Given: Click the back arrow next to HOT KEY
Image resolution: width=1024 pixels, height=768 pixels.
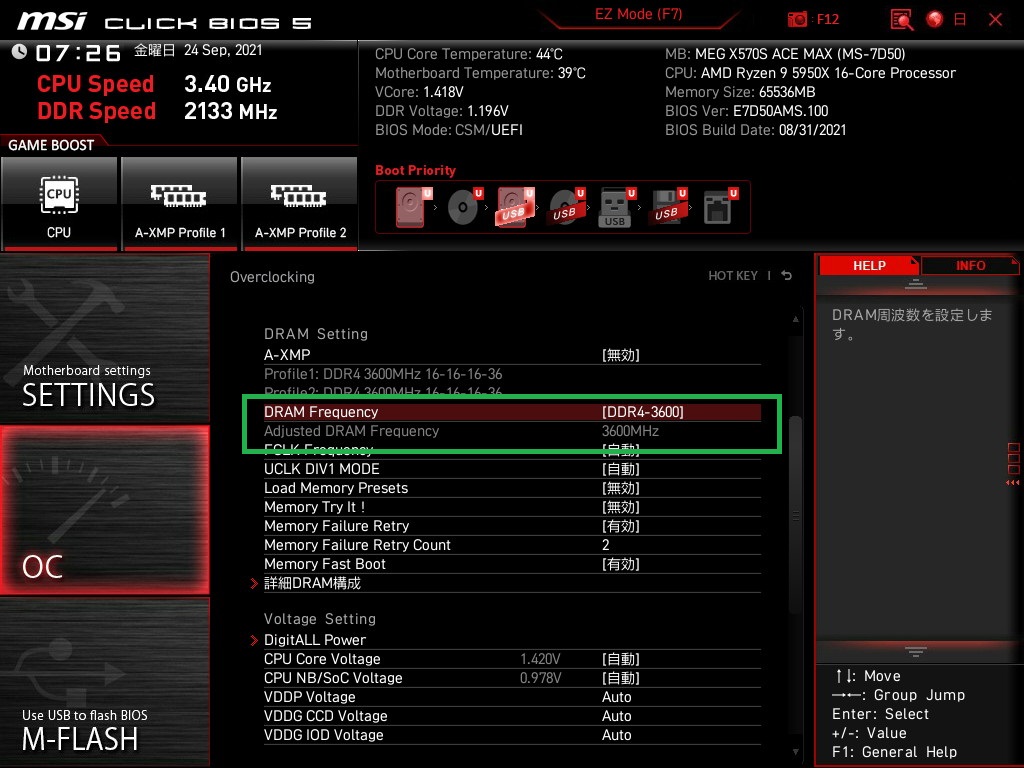Looking at the screenshot, I should click(x=786, y=276).
